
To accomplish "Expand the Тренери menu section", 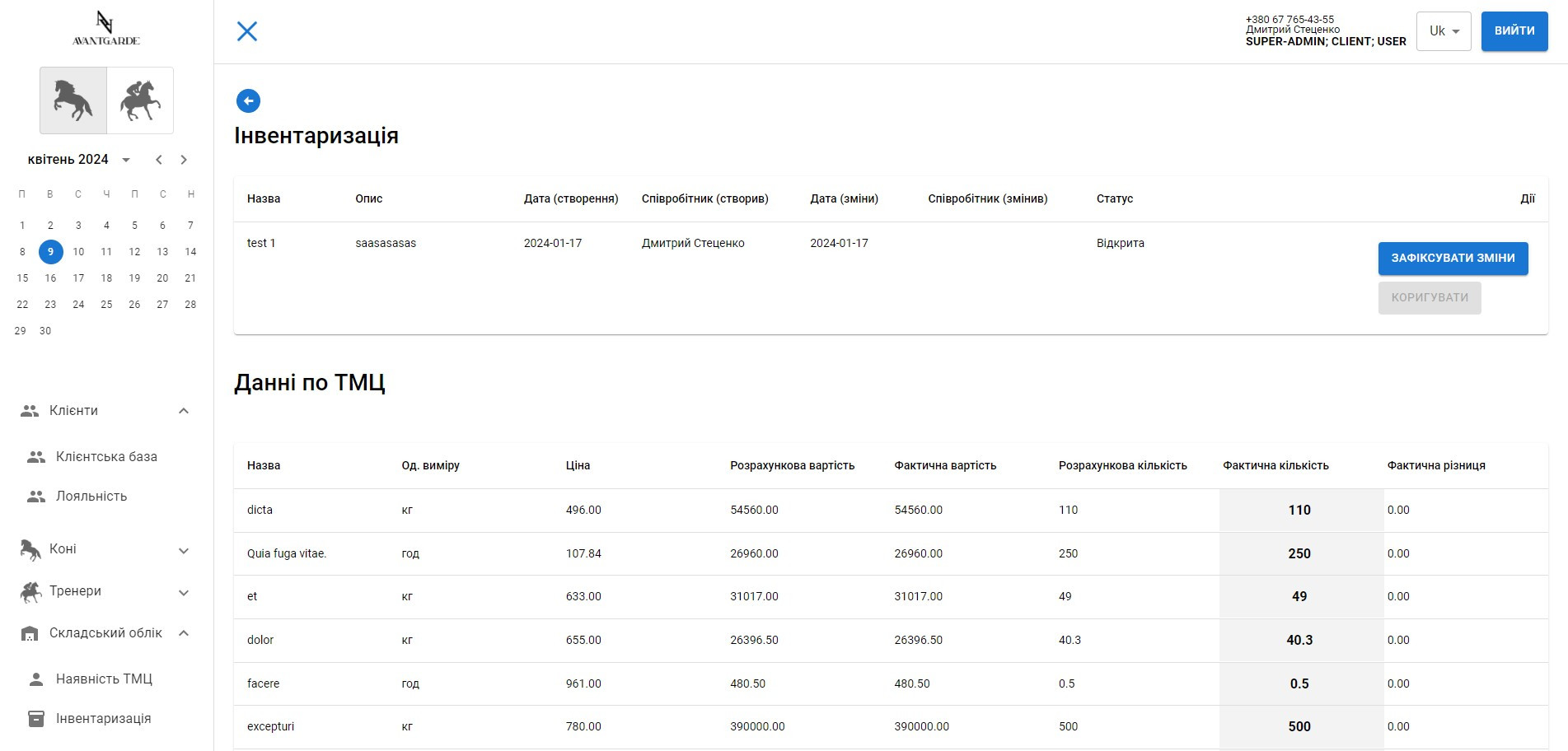I will click(184, 592).
